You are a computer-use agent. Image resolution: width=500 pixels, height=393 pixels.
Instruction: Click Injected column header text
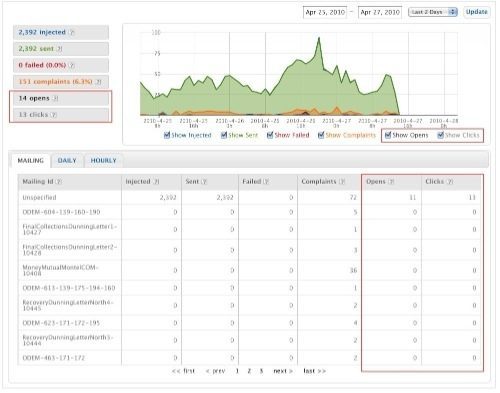click(138, 182)
